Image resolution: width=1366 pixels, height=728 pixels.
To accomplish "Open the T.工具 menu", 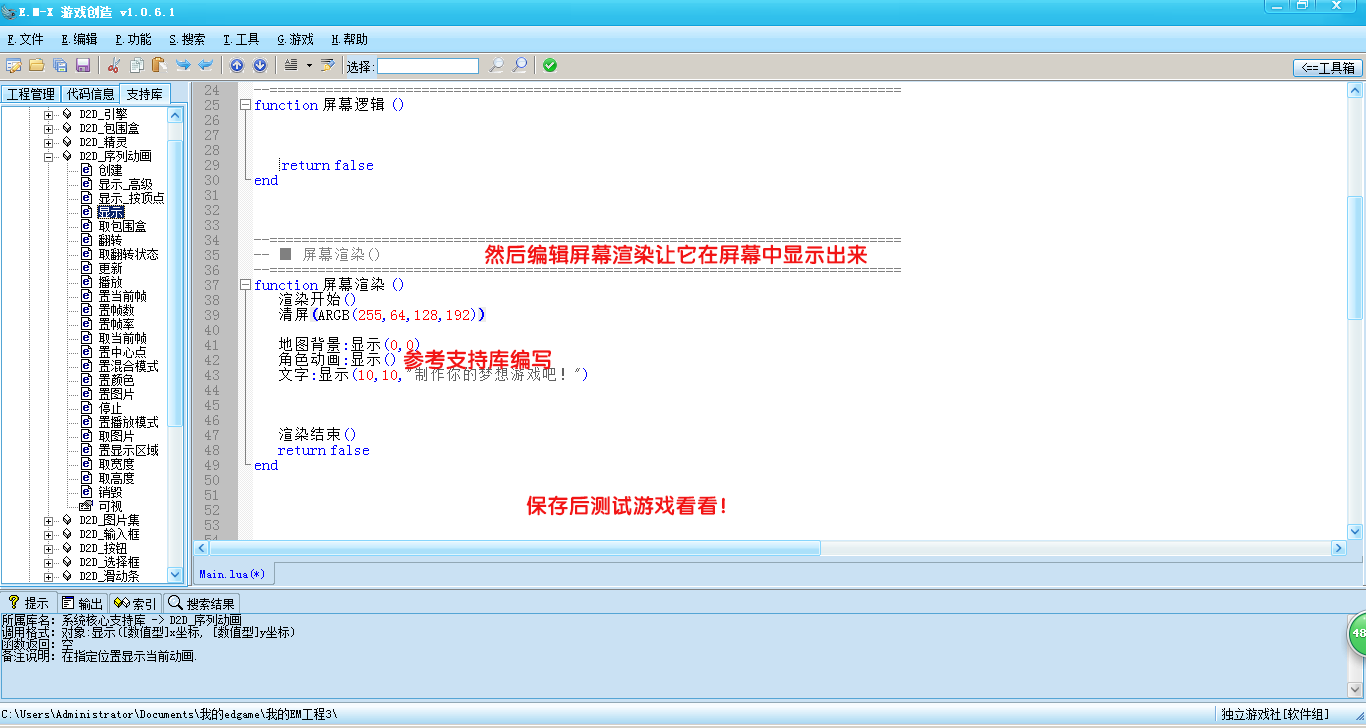I will (241, 39).
